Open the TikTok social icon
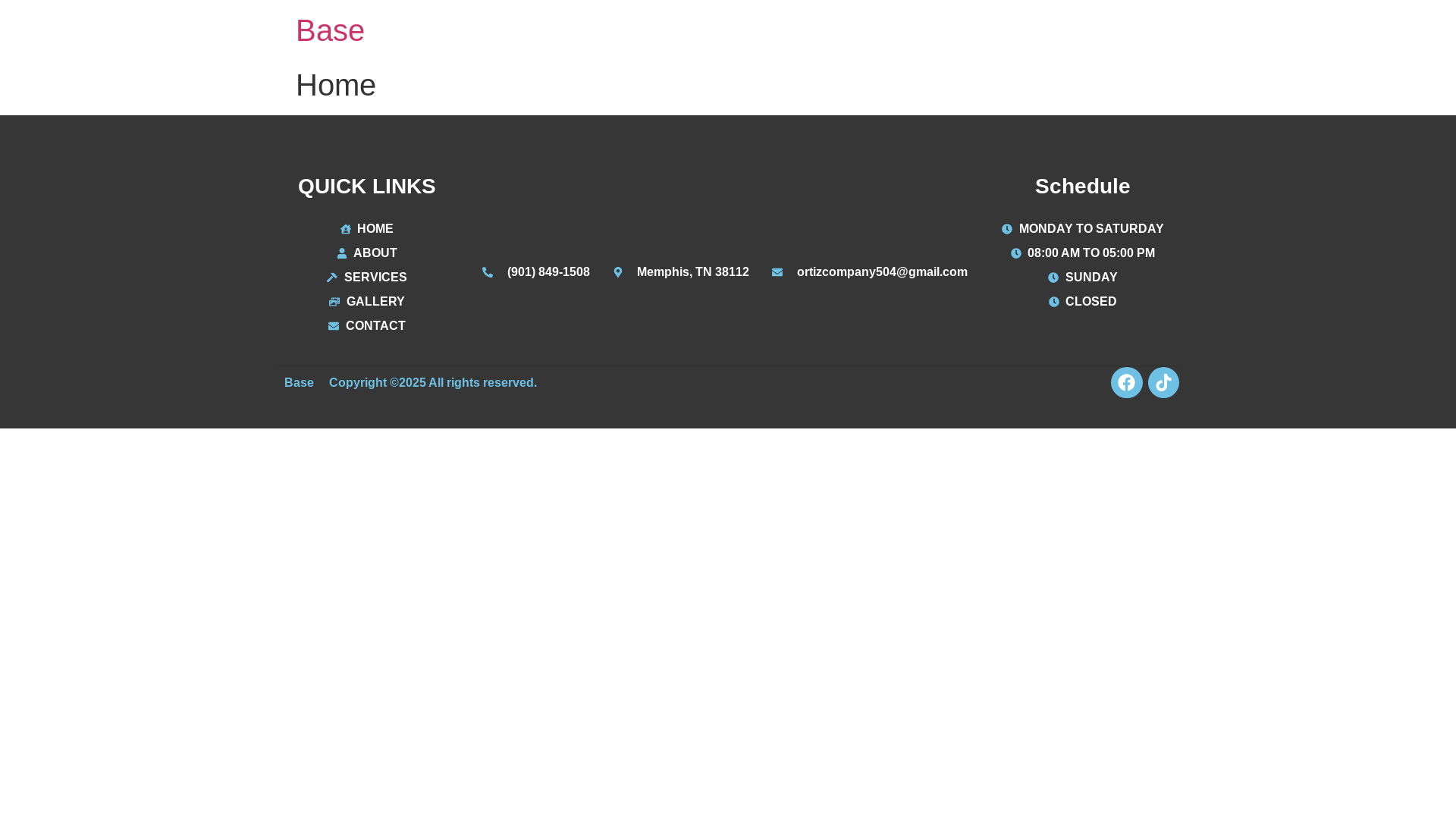 (1163, 382)
